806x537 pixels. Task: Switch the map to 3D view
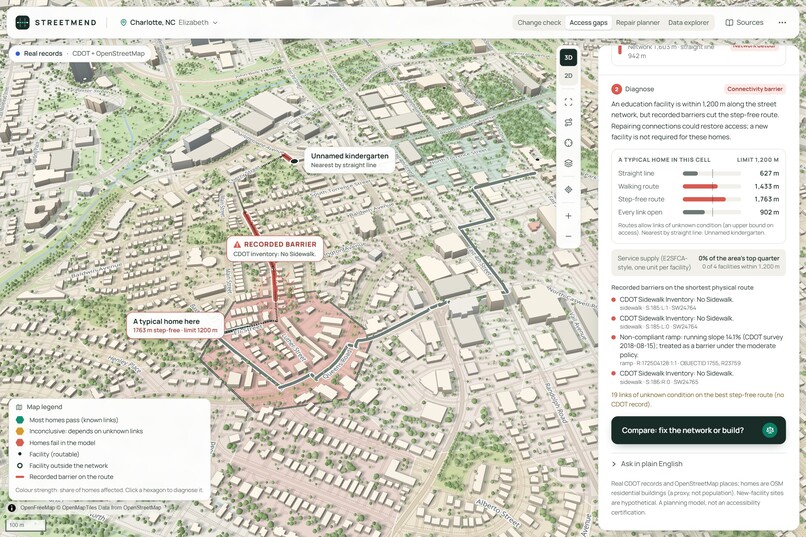click(x=568, y=58)
